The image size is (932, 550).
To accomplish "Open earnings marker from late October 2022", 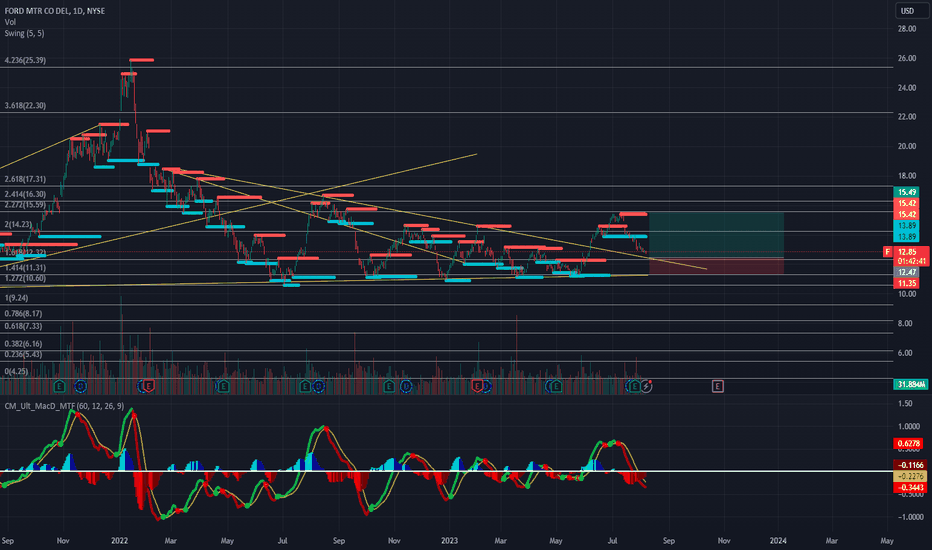I will pyautogui.click(x=389, y=386).
